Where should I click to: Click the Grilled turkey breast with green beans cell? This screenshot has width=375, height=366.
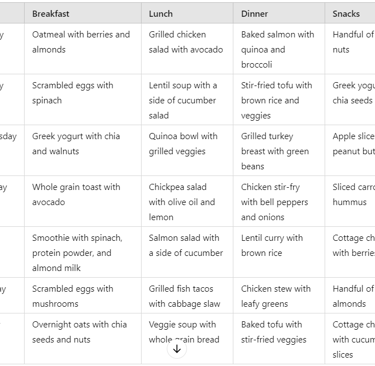tap(279, 151)
